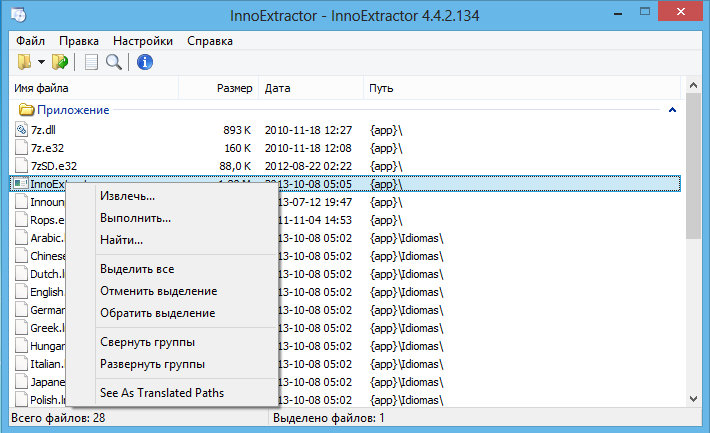This screenshot has width=710, height=433.
Task: Sort by the Дата column header
Action: 311,88
